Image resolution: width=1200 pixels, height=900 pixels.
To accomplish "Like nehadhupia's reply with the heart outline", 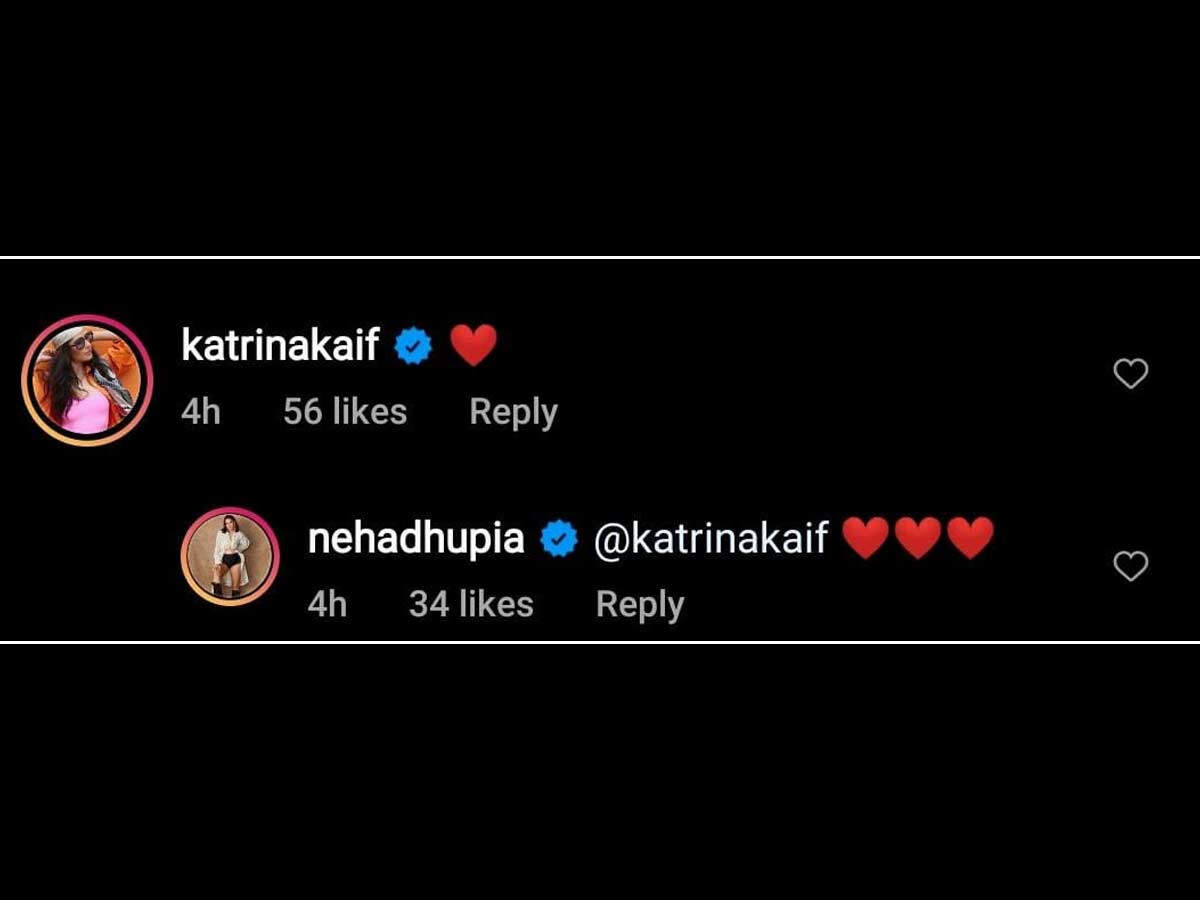I will (1131, 566).
